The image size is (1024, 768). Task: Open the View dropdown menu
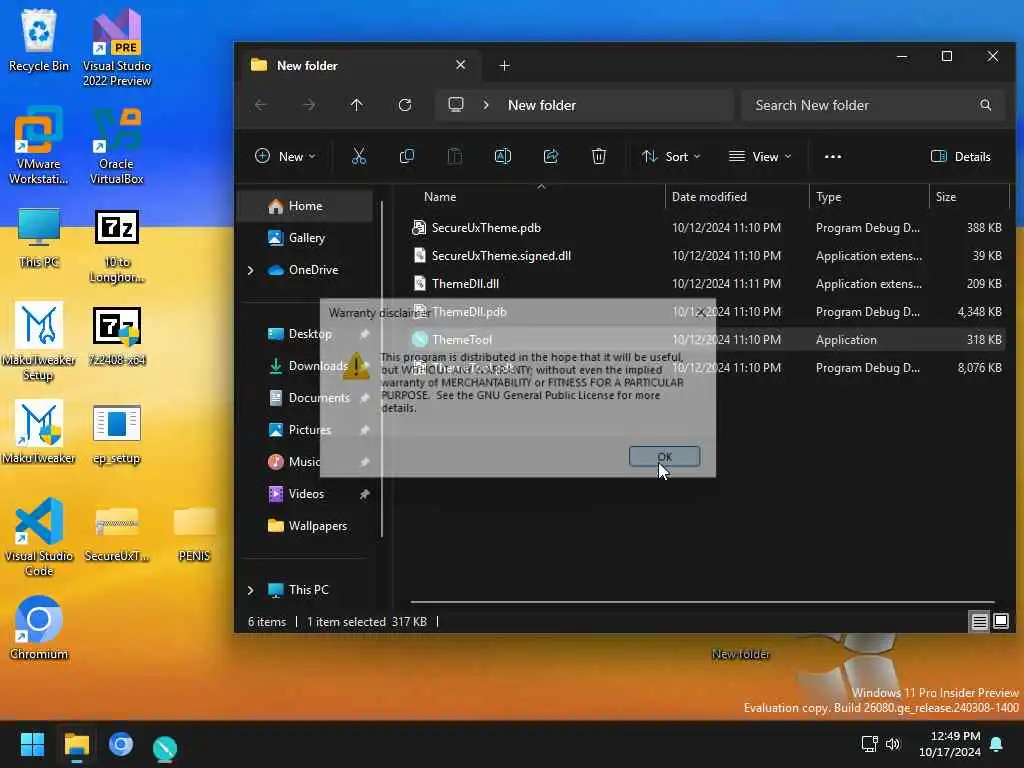click(760, 156)
